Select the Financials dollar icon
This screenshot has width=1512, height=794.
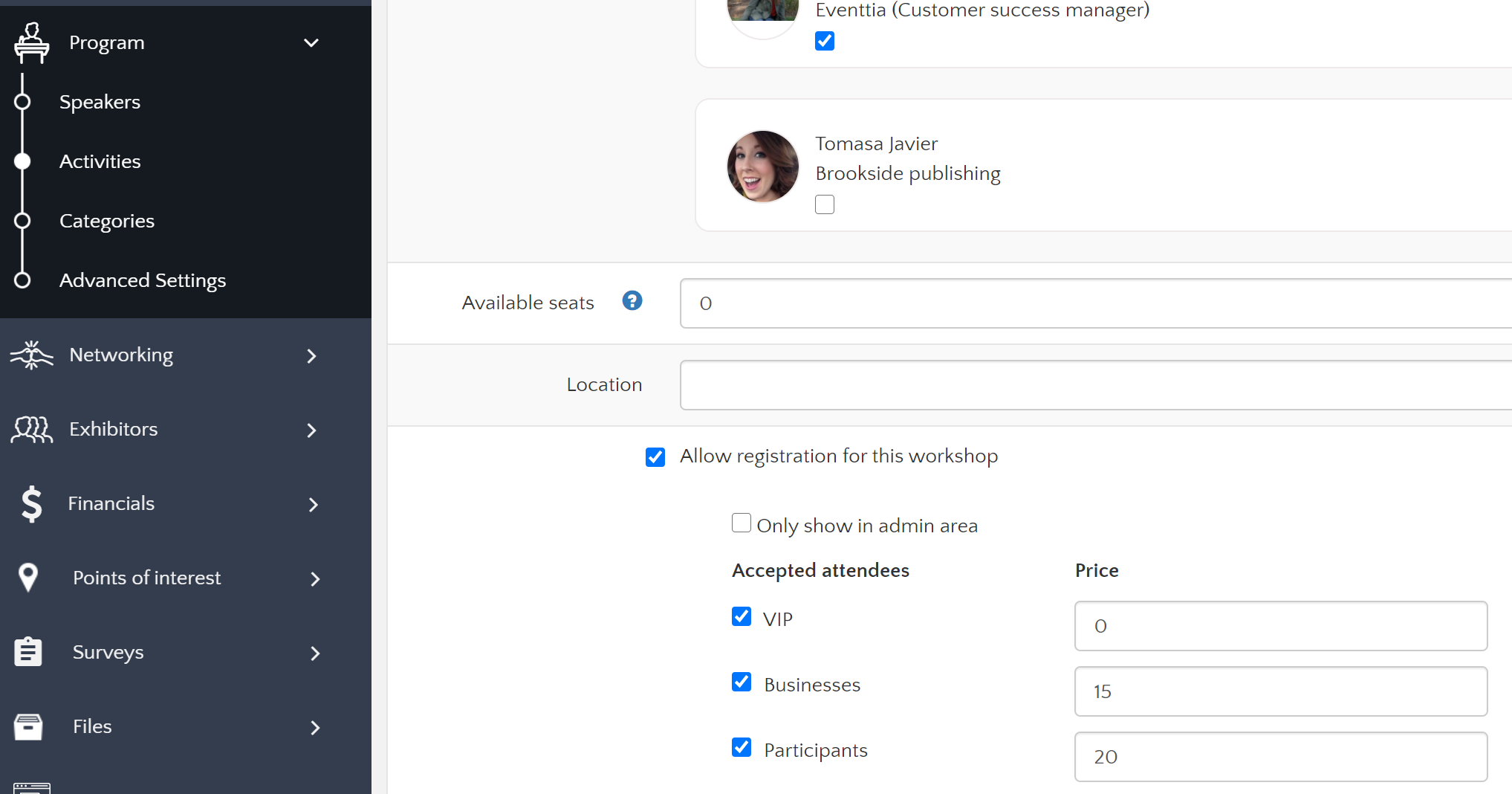point(30,504)
